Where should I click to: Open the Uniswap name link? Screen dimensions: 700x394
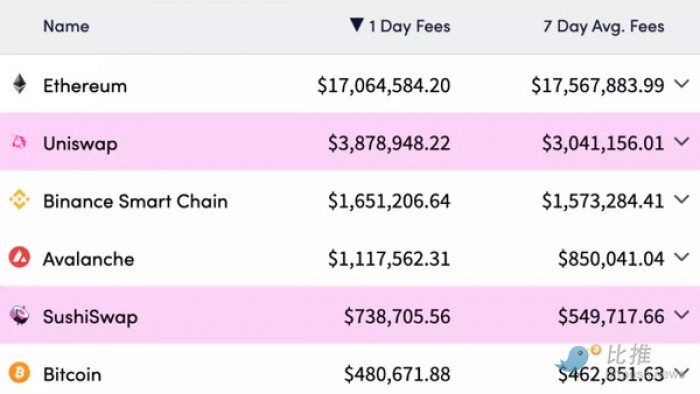click(x=80, y=144)
